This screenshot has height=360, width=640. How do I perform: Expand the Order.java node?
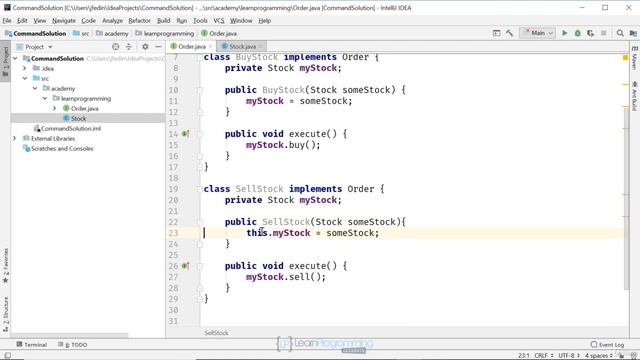tap(55, 108)
